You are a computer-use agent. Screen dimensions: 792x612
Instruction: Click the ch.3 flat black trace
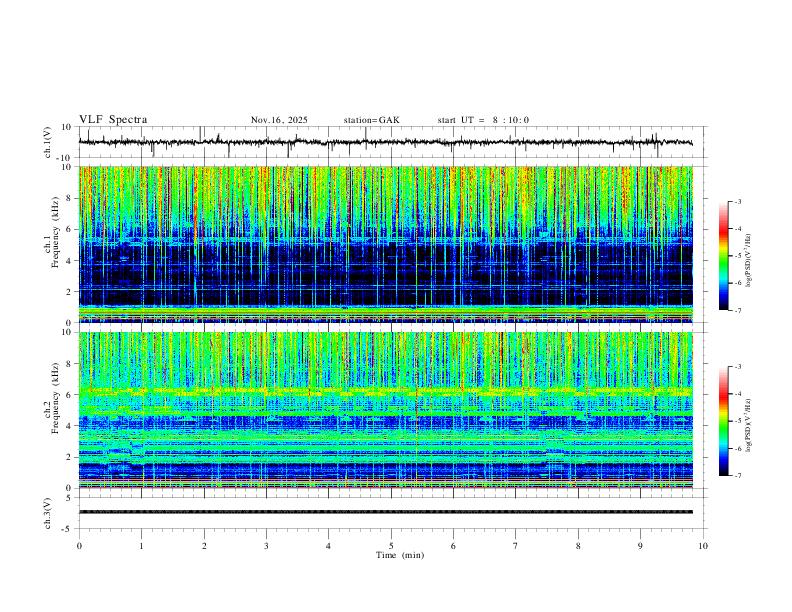click(x=385, y=512)
